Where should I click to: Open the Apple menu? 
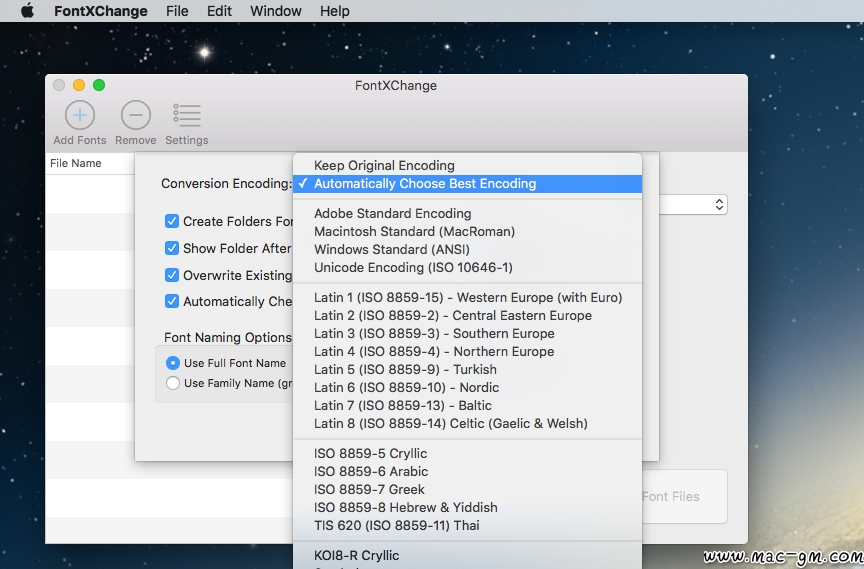[27, 10]
